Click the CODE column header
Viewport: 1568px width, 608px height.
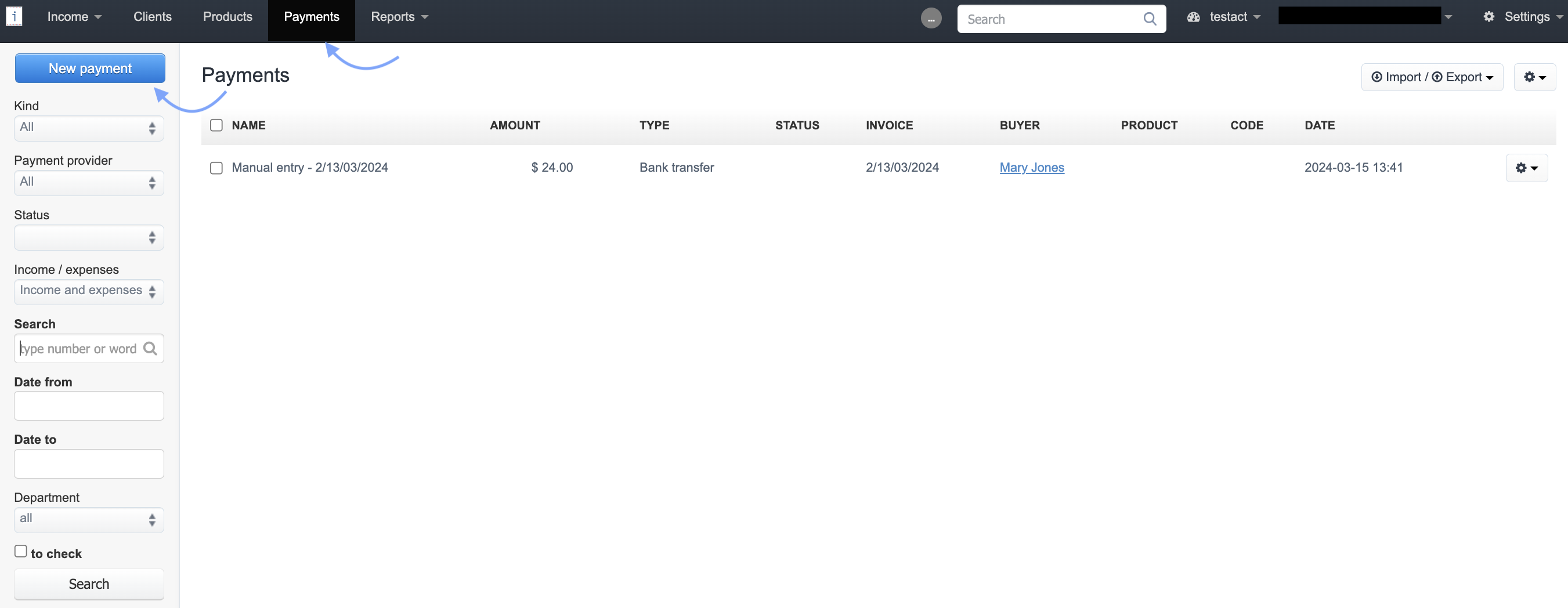point(1247,125)
